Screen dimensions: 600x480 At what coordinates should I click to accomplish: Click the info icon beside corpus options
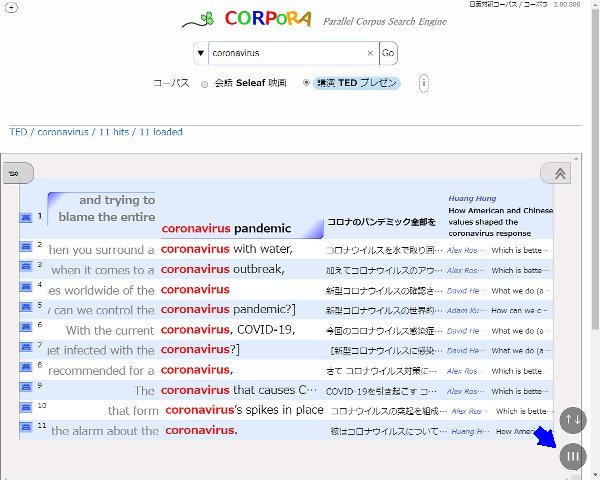tap(423, 83)
